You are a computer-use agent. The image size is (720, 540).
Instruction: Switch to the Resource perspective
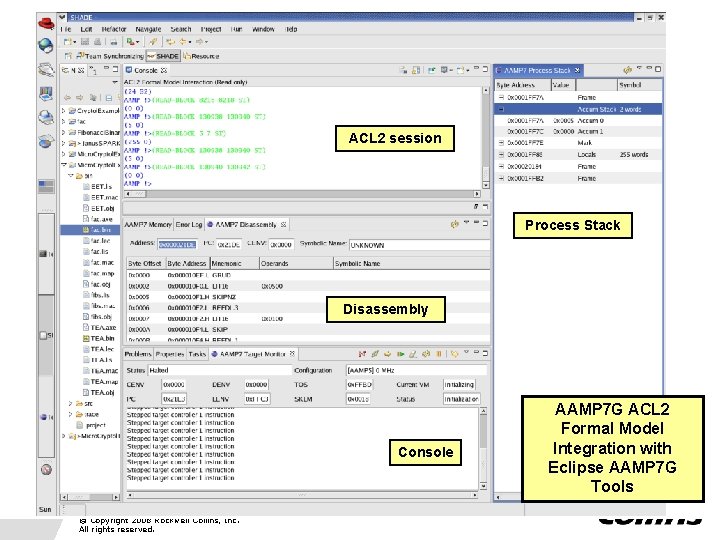[x=202, y=56]
